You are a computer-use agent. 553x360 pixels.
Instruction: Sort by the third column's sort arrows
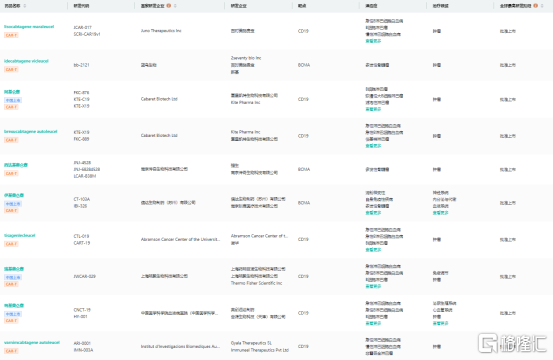175,6
